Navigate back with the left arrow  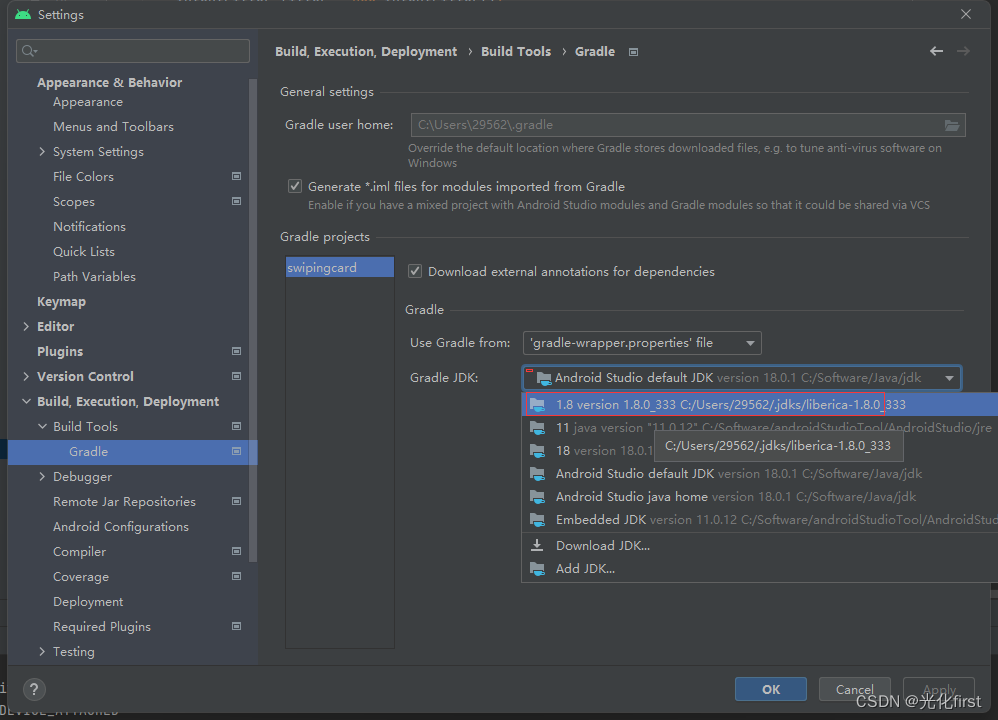tap(936, 51)
